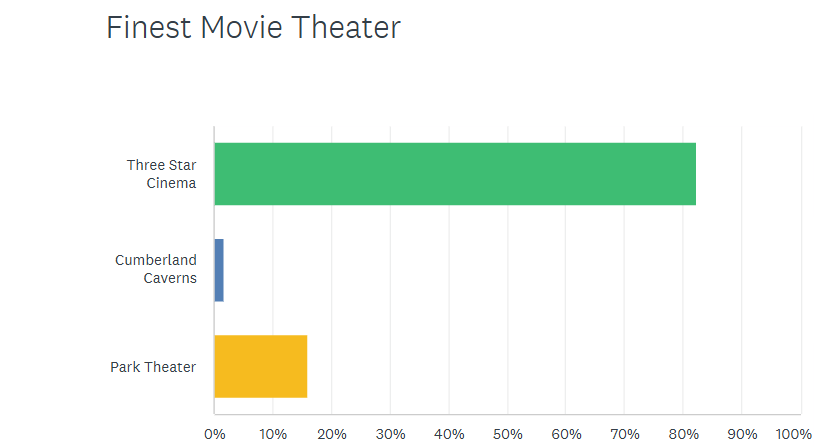Image resolution: width=817 pixels, height=447 pixels.
Task: Click the 100% tick label
Action: pos(795,434)
